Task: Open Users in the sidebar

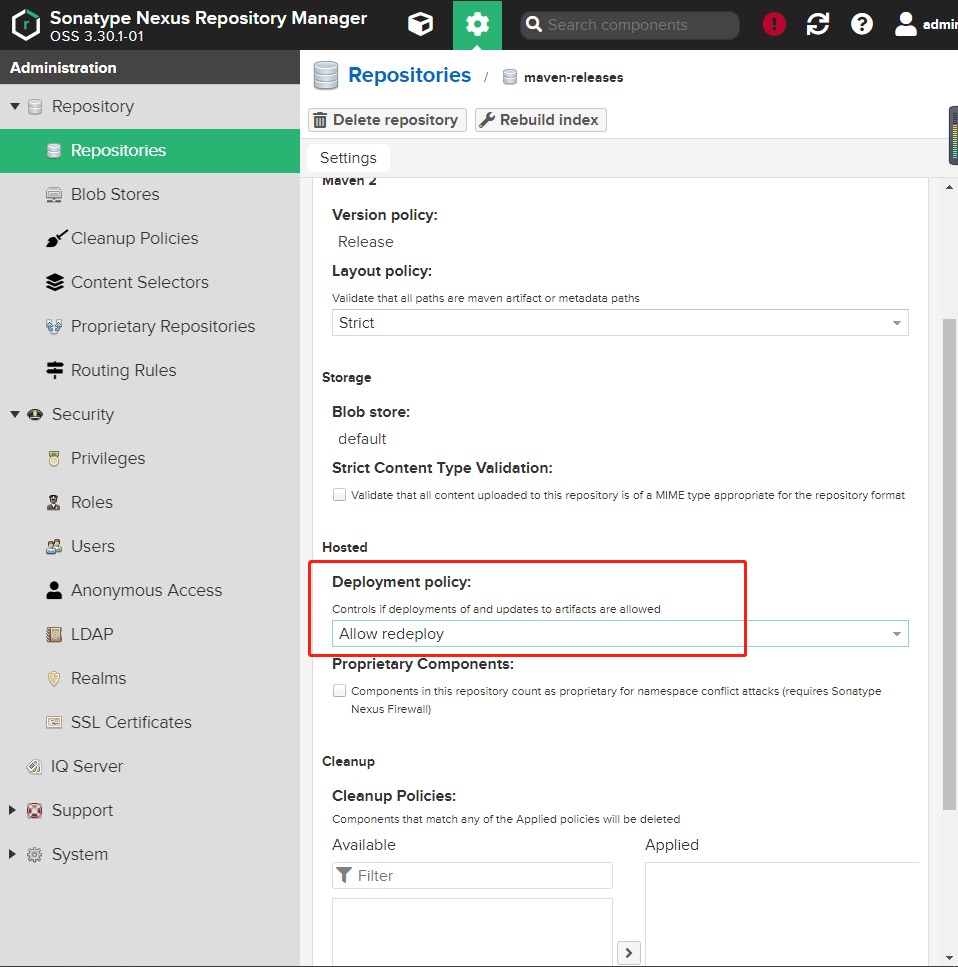Action: click(x=150, y=546)
